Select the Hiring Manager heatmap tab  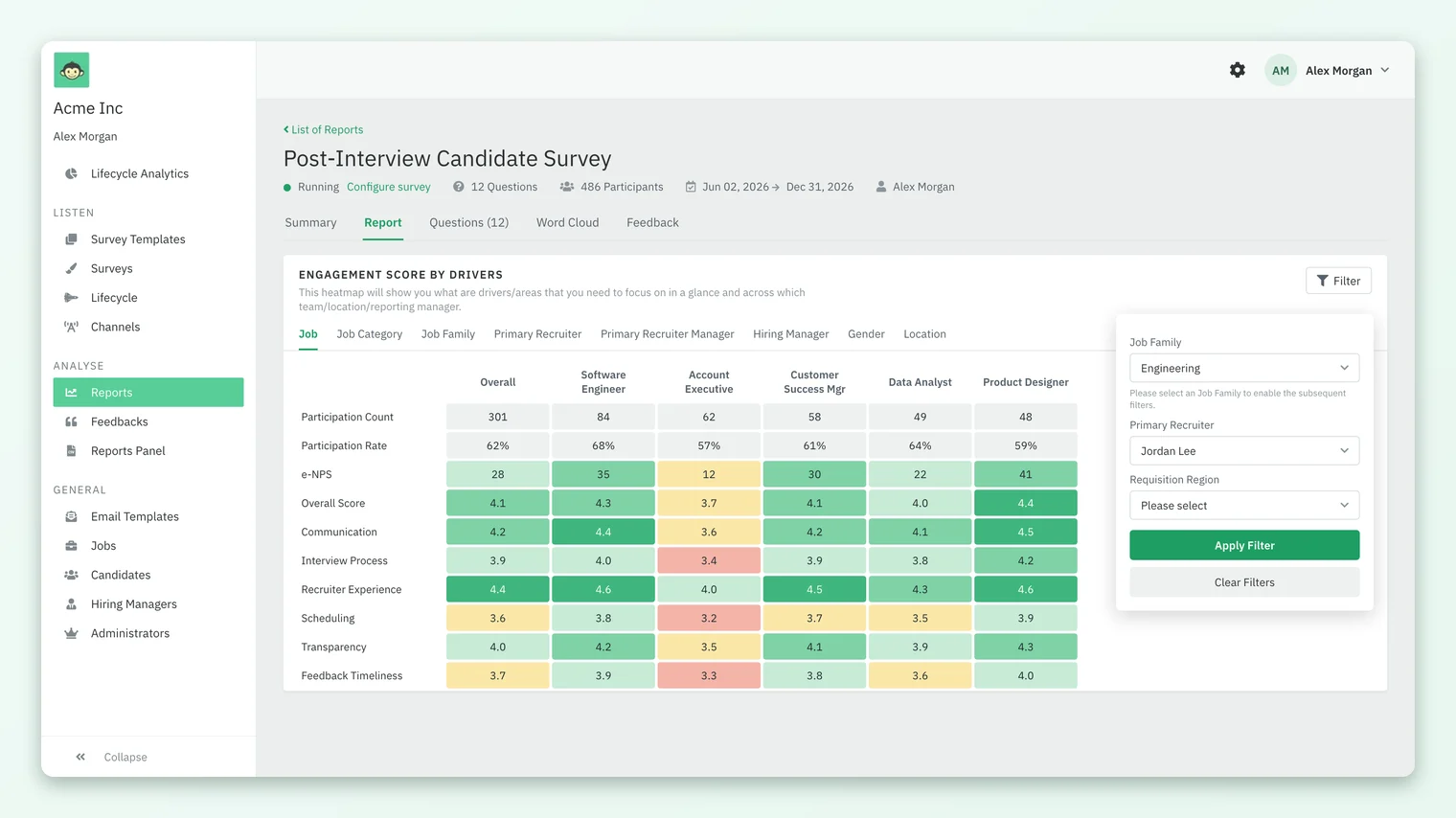790,334
